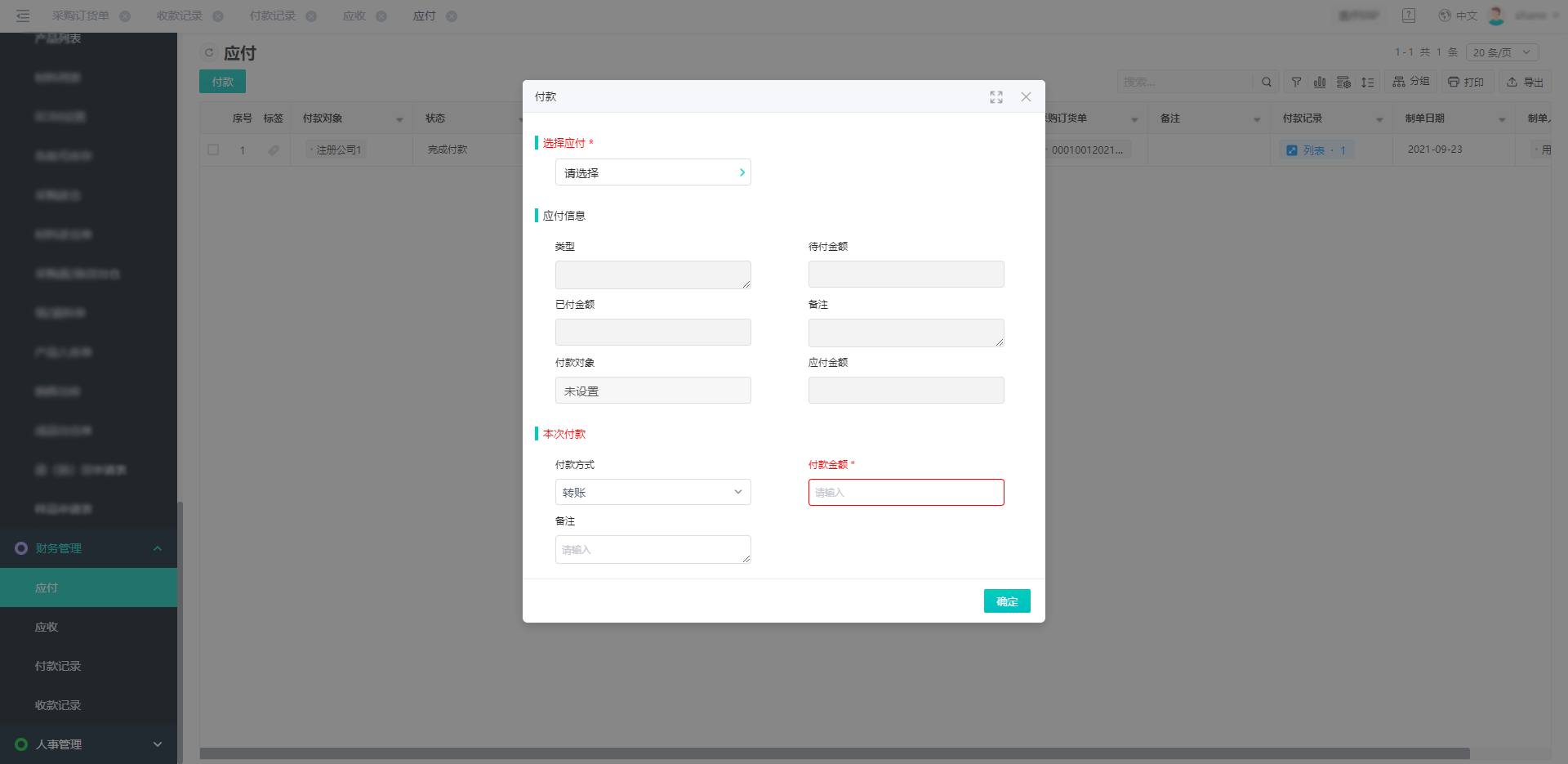Click the user avatar icon
Viewport: 1568px width, 764px height.
click(x=1497, y=16)
